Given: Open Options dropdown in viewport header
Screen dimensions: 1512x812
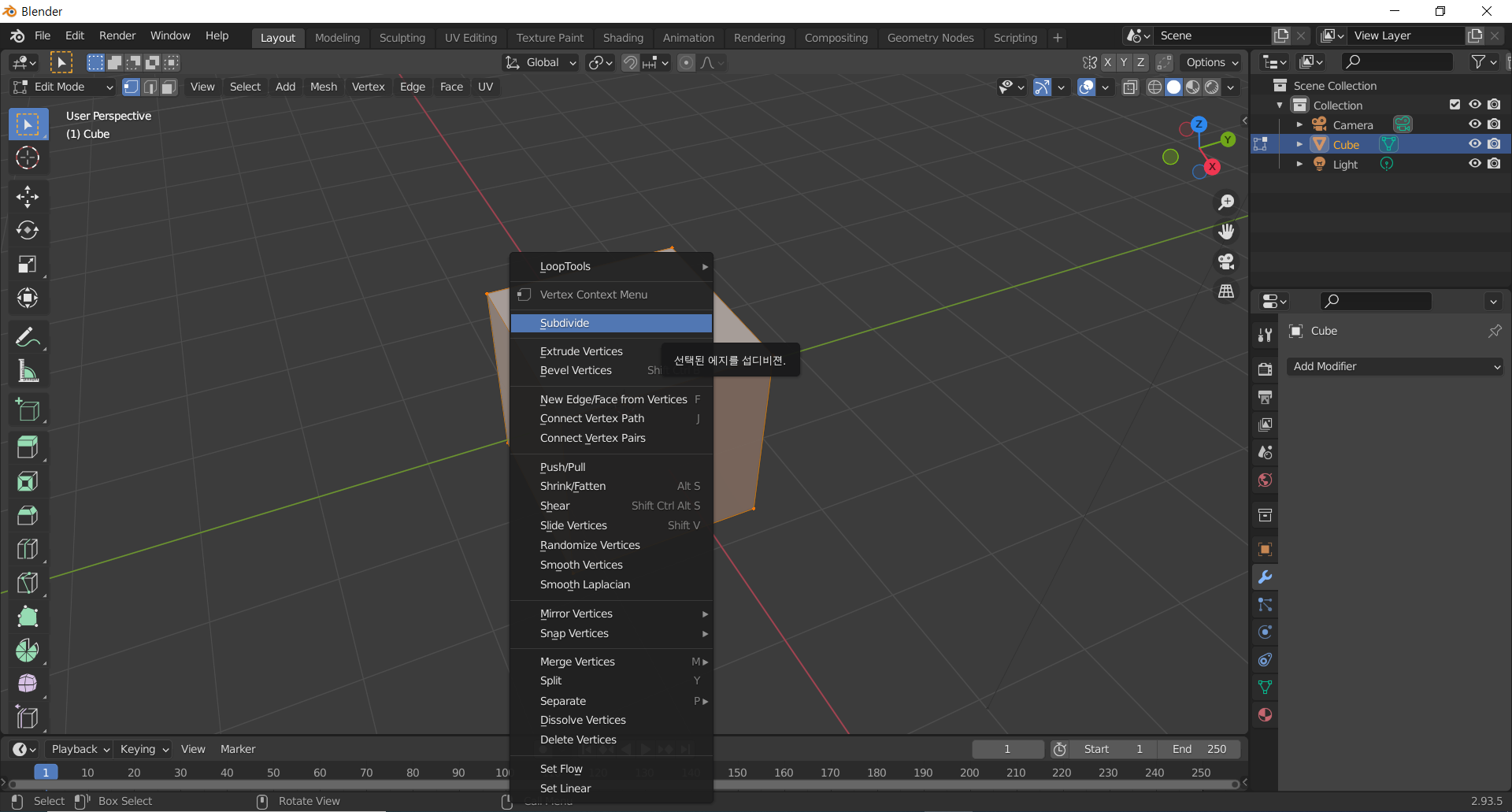Looking at the screenshot, I should 1211,62.
